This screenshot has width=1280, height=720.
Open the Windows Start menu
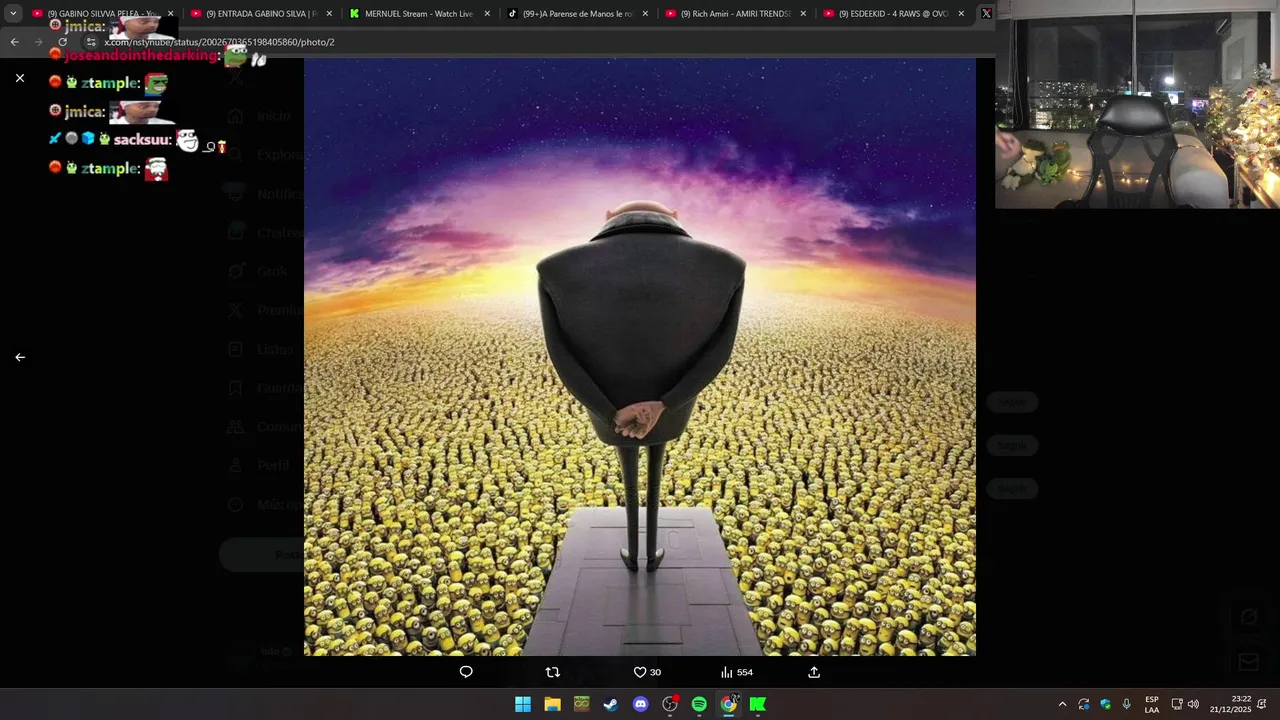(x=523, y=704)
